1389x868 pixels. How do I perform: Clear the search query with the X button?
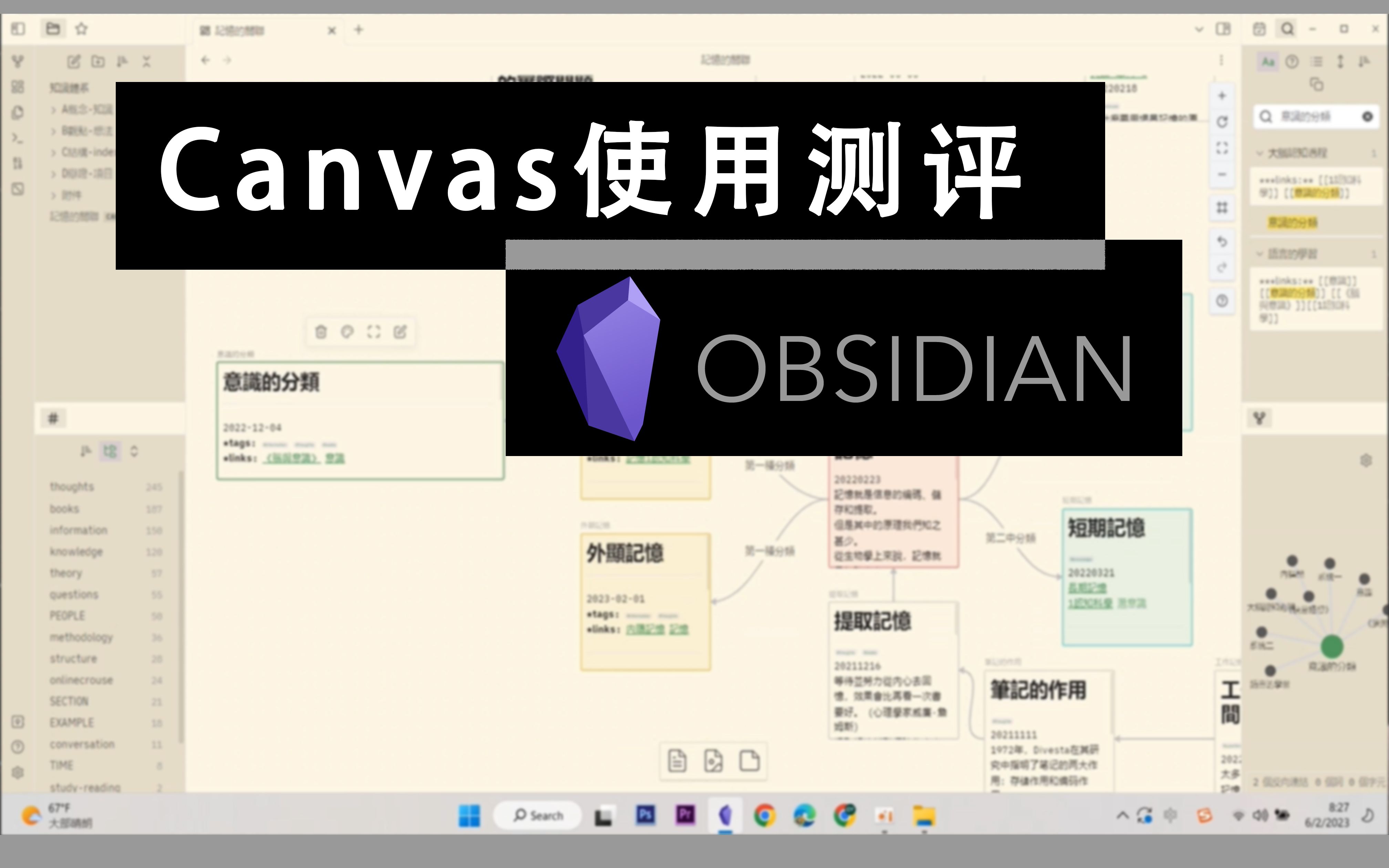coord(1368,117)
